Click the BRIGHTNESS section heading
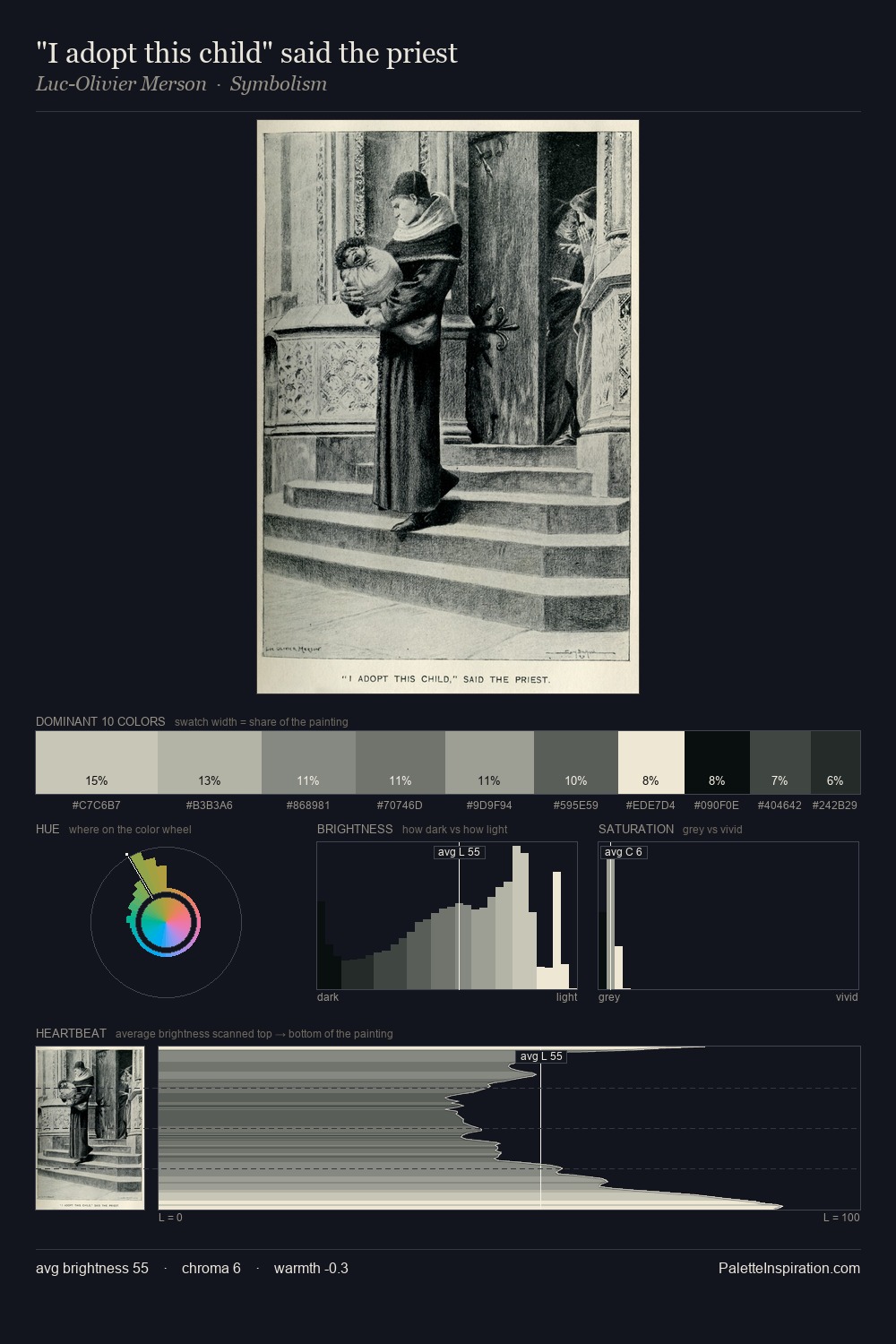Image resolution: width=896 pixels, height=1344 pixels. coord(355,829)
